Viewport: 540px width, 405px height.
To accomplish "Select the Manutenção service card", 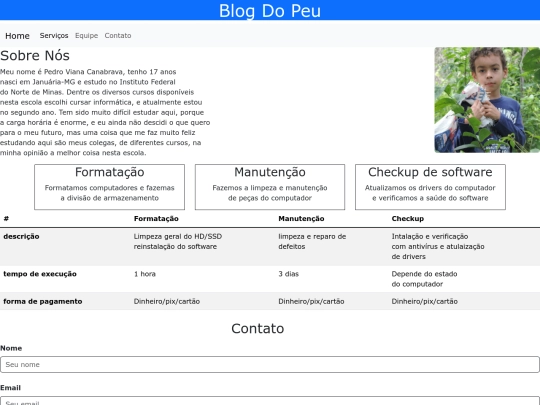I will (x=270, y=187).
